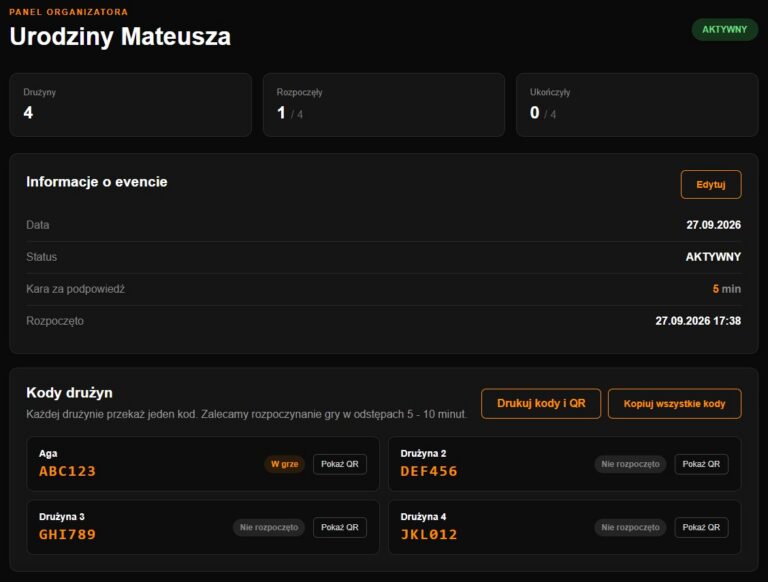Show QR for Drużyna 4
The height and width of the screenshot is (582, 768).
pyautogui.click(x=701, y=528)
